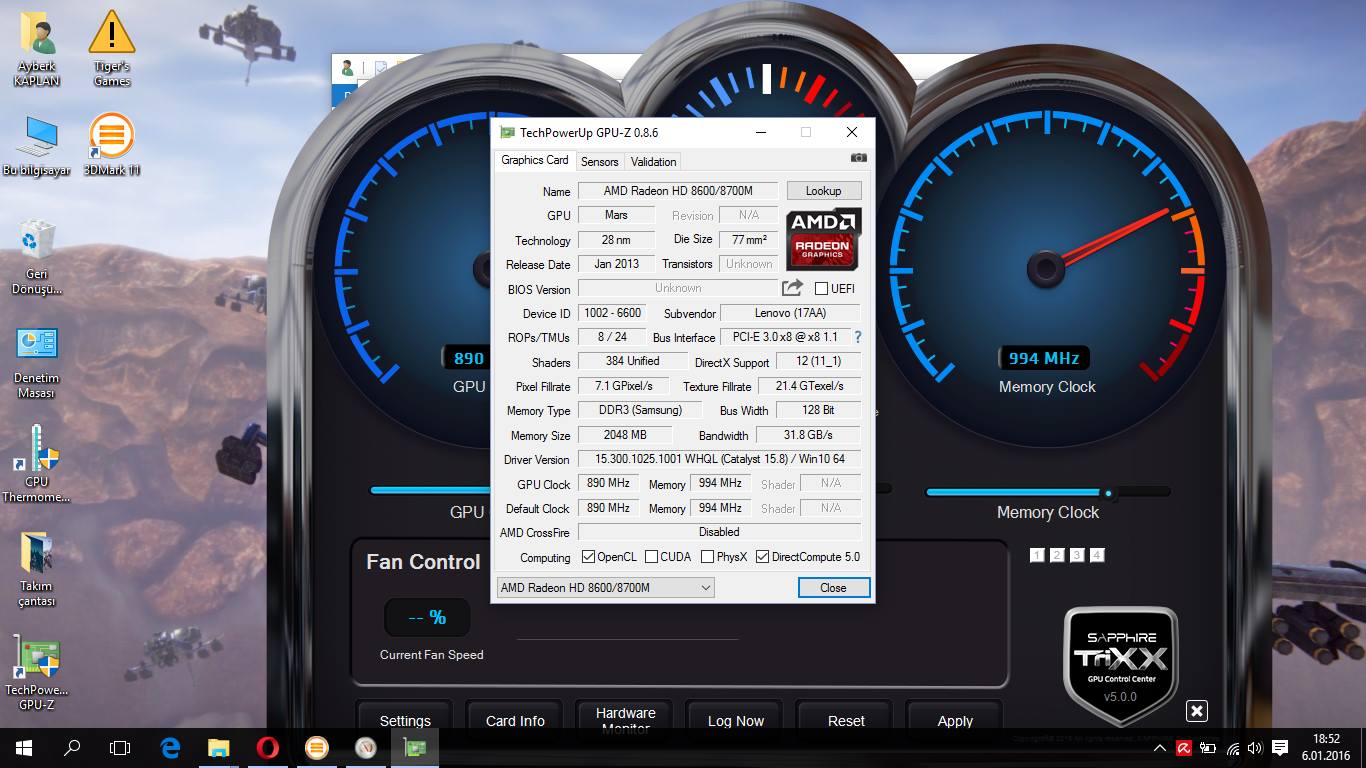Open Action Center notifications icon
The width and height of the screenshot is (1366, 768).
(x=1280, y=748)
